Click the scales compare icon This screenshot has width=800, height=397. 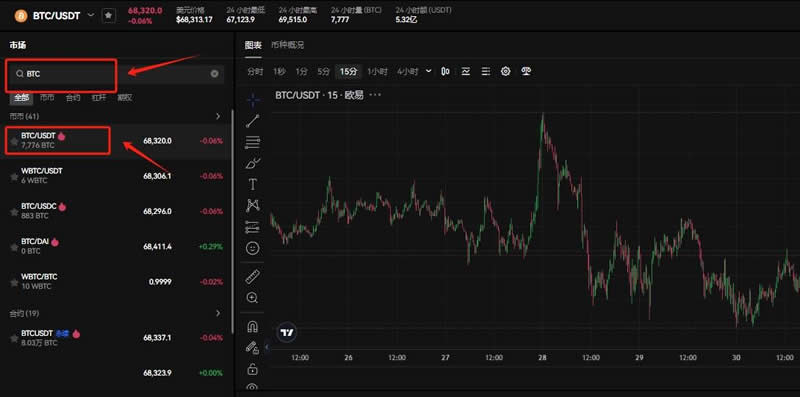coord(526,71)
